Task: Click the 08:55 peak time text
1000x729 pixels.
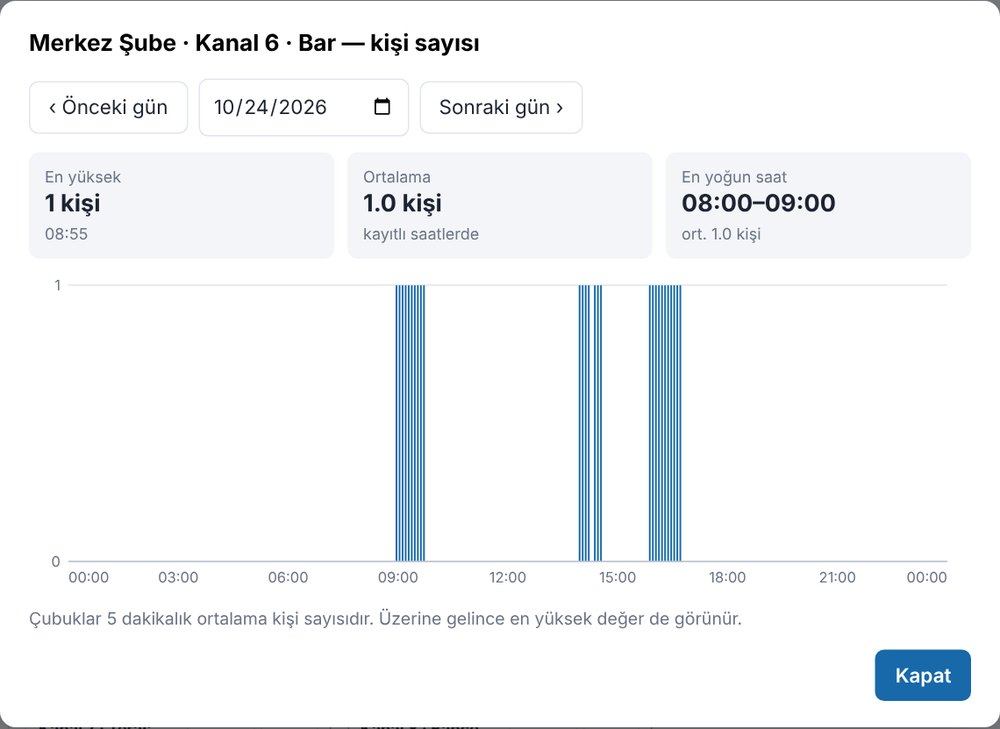Action: (x=66, y=234)
